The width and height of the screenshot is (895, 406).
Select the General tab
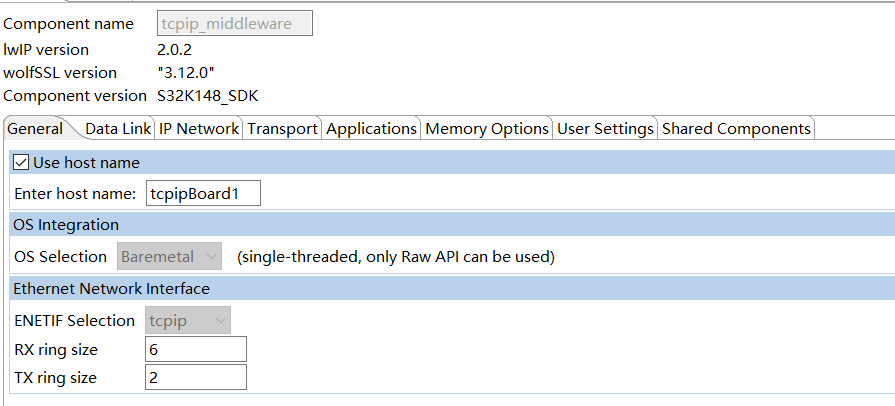35,129
